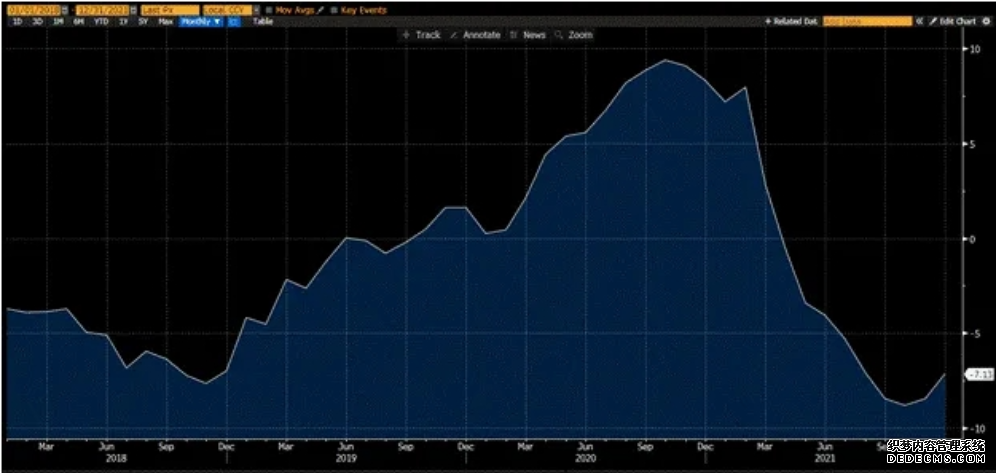The width and height of the screenshot is (996, 473).
Task: Click the double-chevron collapse icon
Action: coord(919,22)
